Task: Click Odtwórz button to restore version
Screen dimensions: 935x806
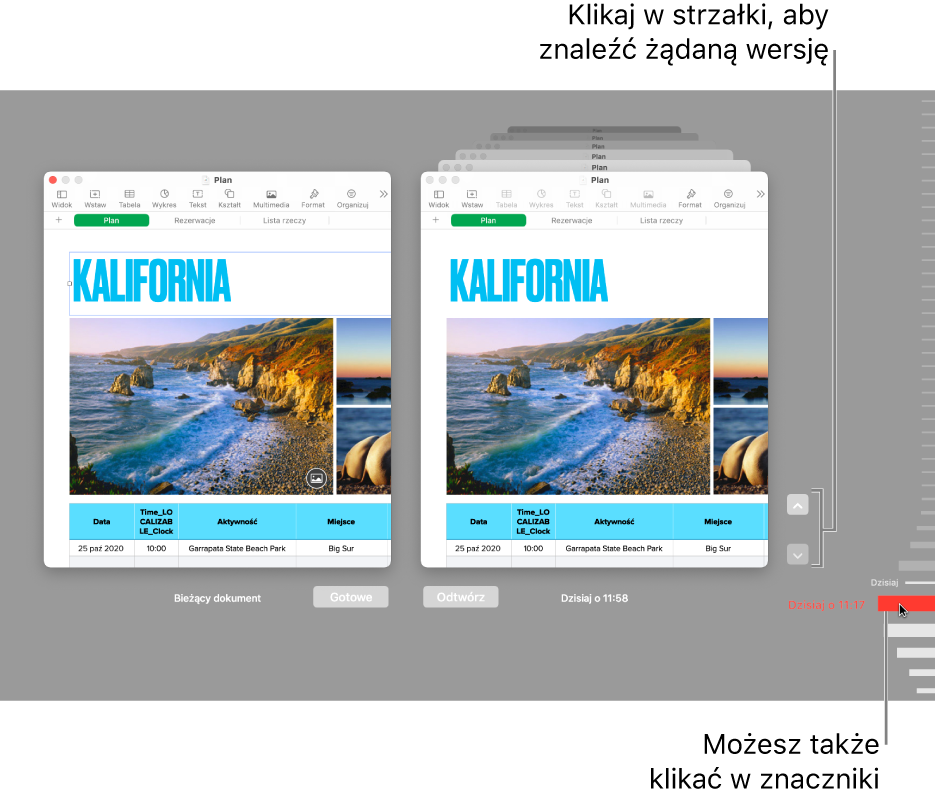Action: pyautogui.click(x=460, y=597)
